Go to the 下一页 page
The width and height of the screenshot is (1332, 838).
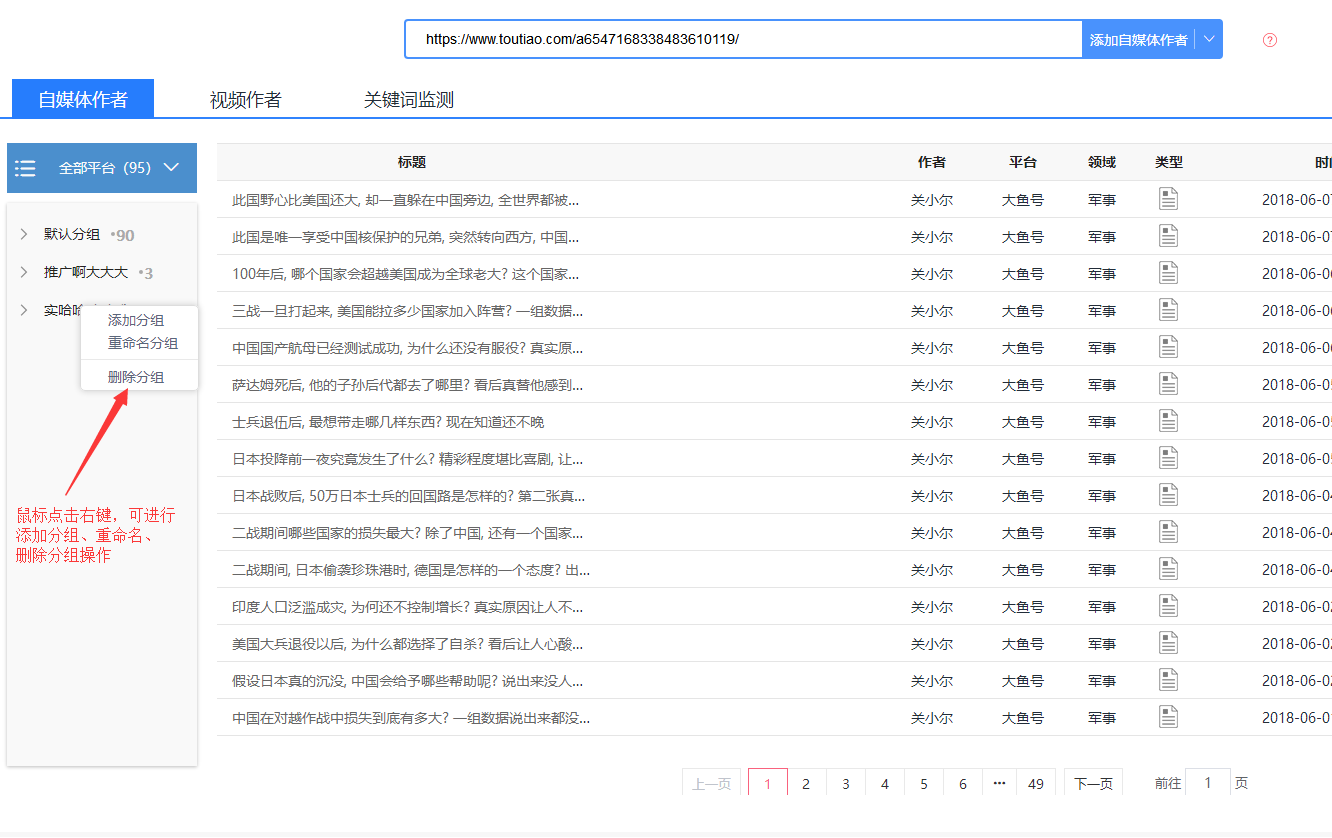[1093, 784]
